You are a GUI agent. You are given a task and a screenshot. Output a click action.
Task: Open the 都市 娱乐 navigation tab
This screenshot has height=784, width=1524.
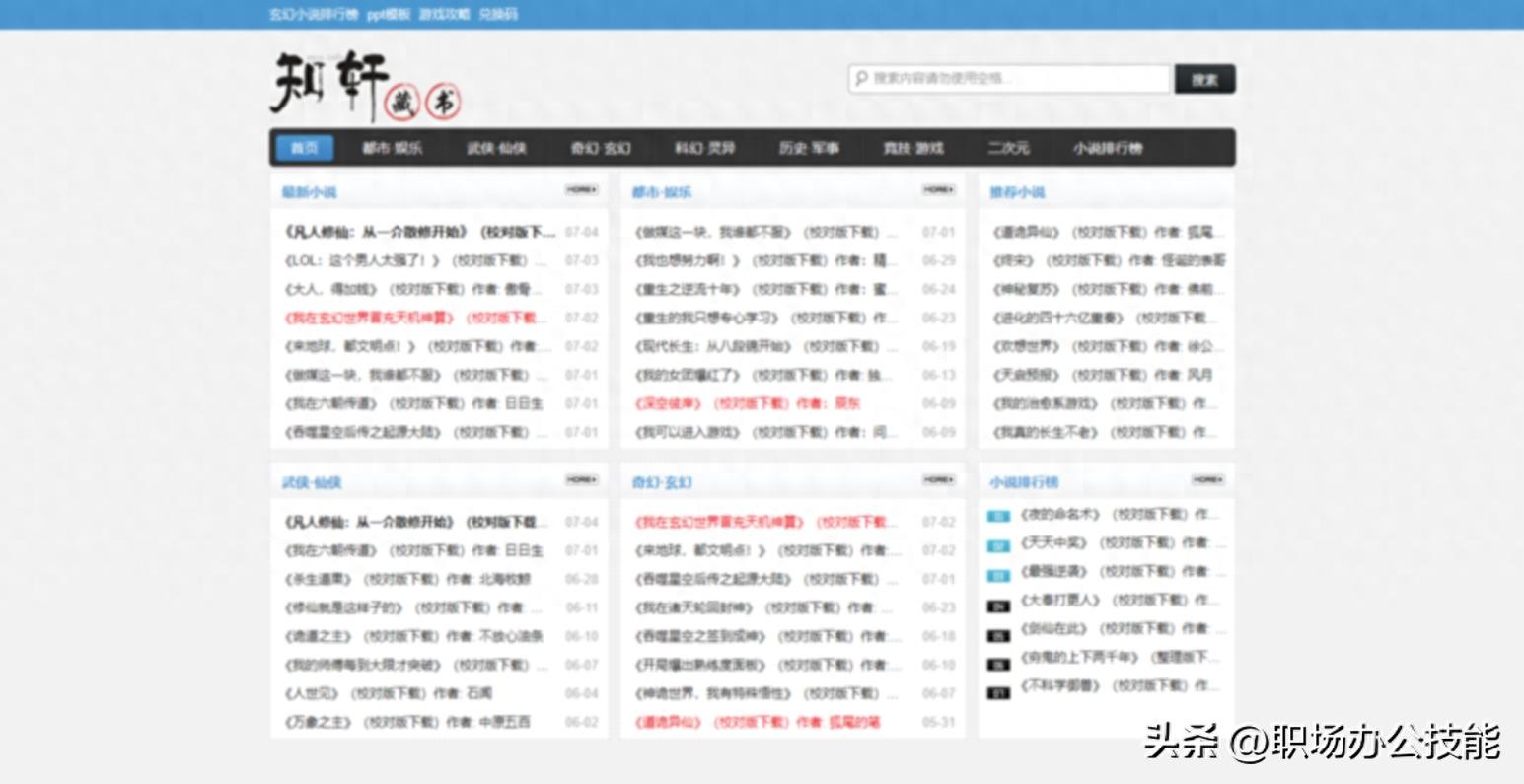click(x=392, y=148)
